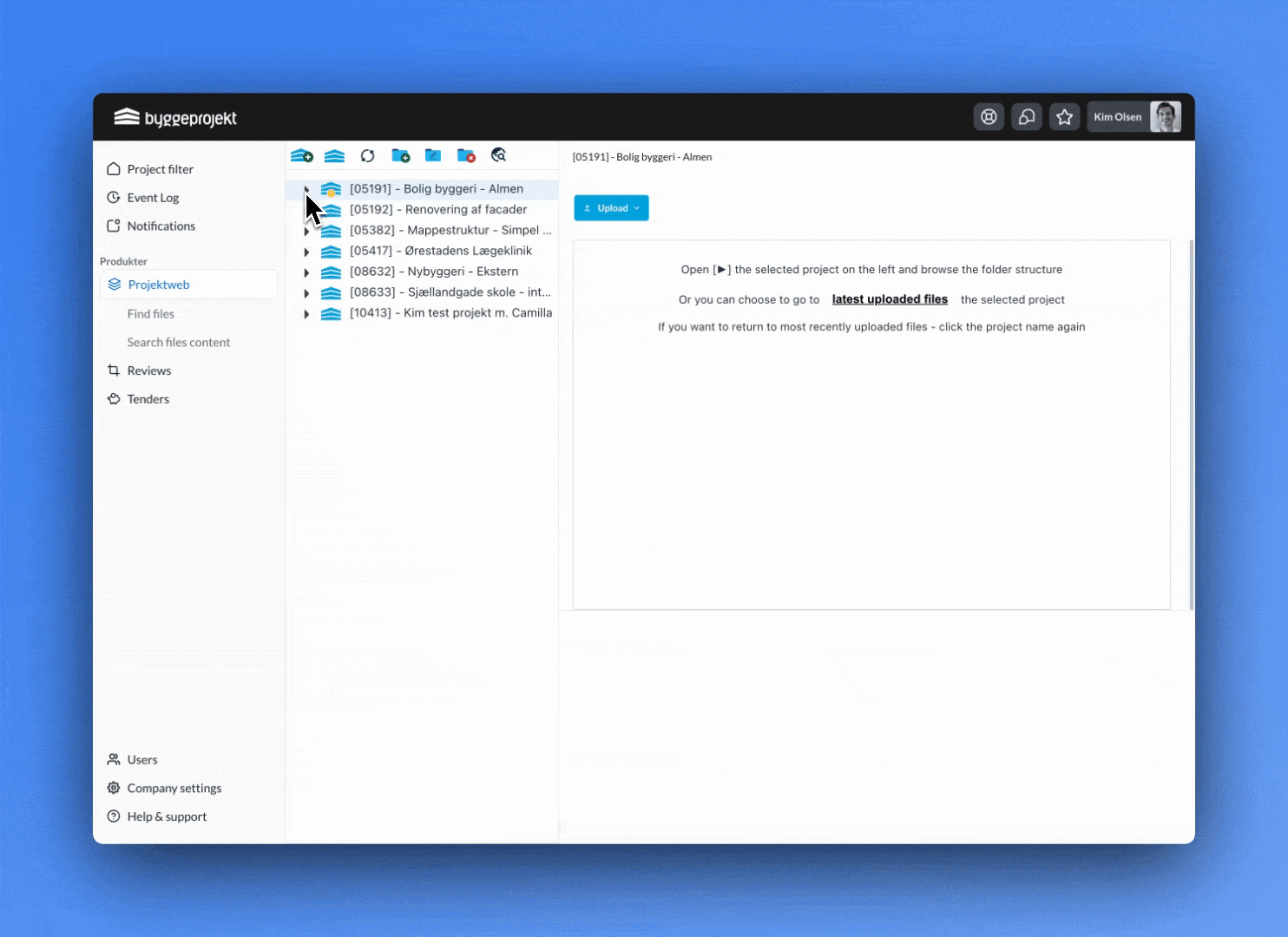Add a new folder to the project

click(400, 155)
